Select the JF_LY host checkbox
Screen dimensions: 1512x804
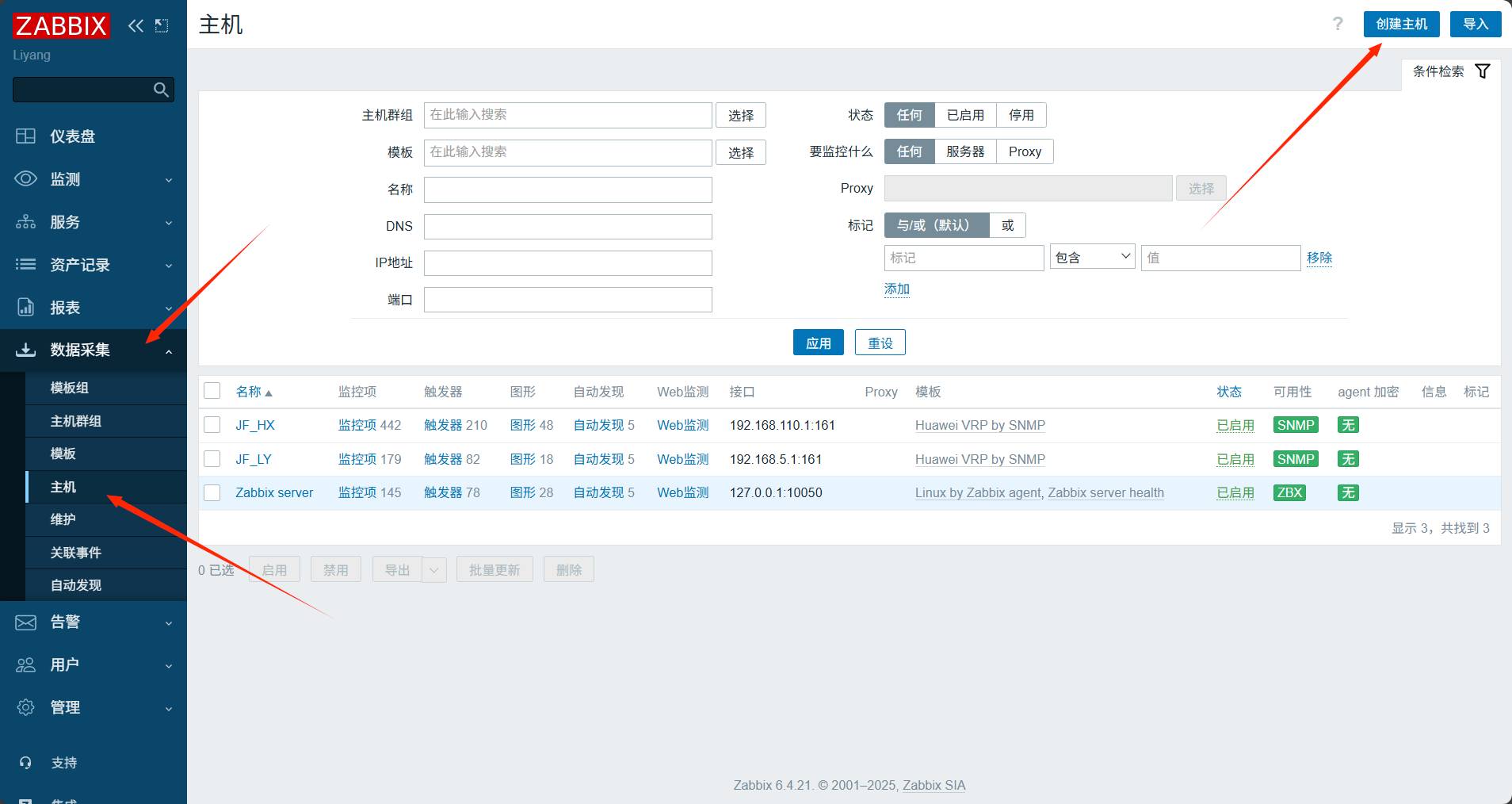212,459
